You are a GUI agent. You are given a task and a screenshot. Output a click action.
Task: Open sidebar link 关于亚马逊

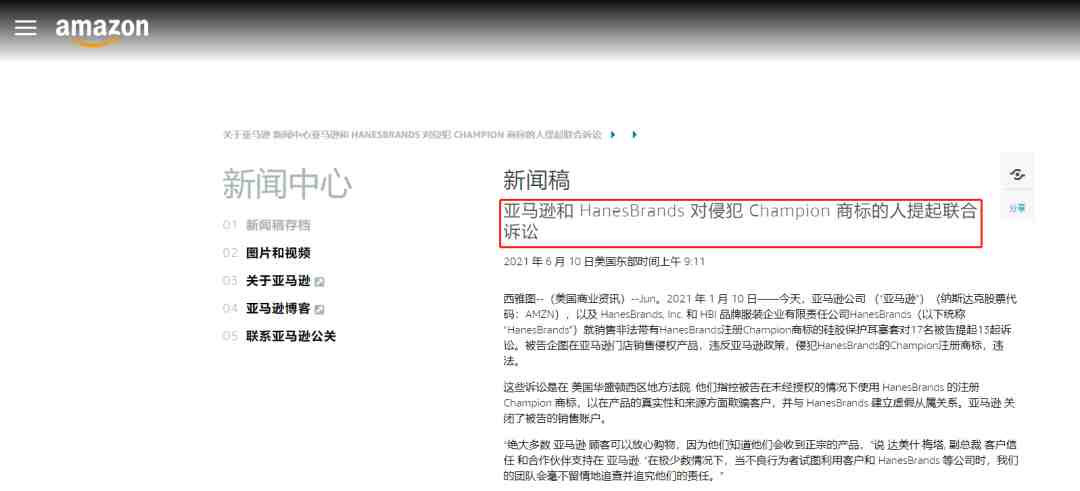pos(278,281)
